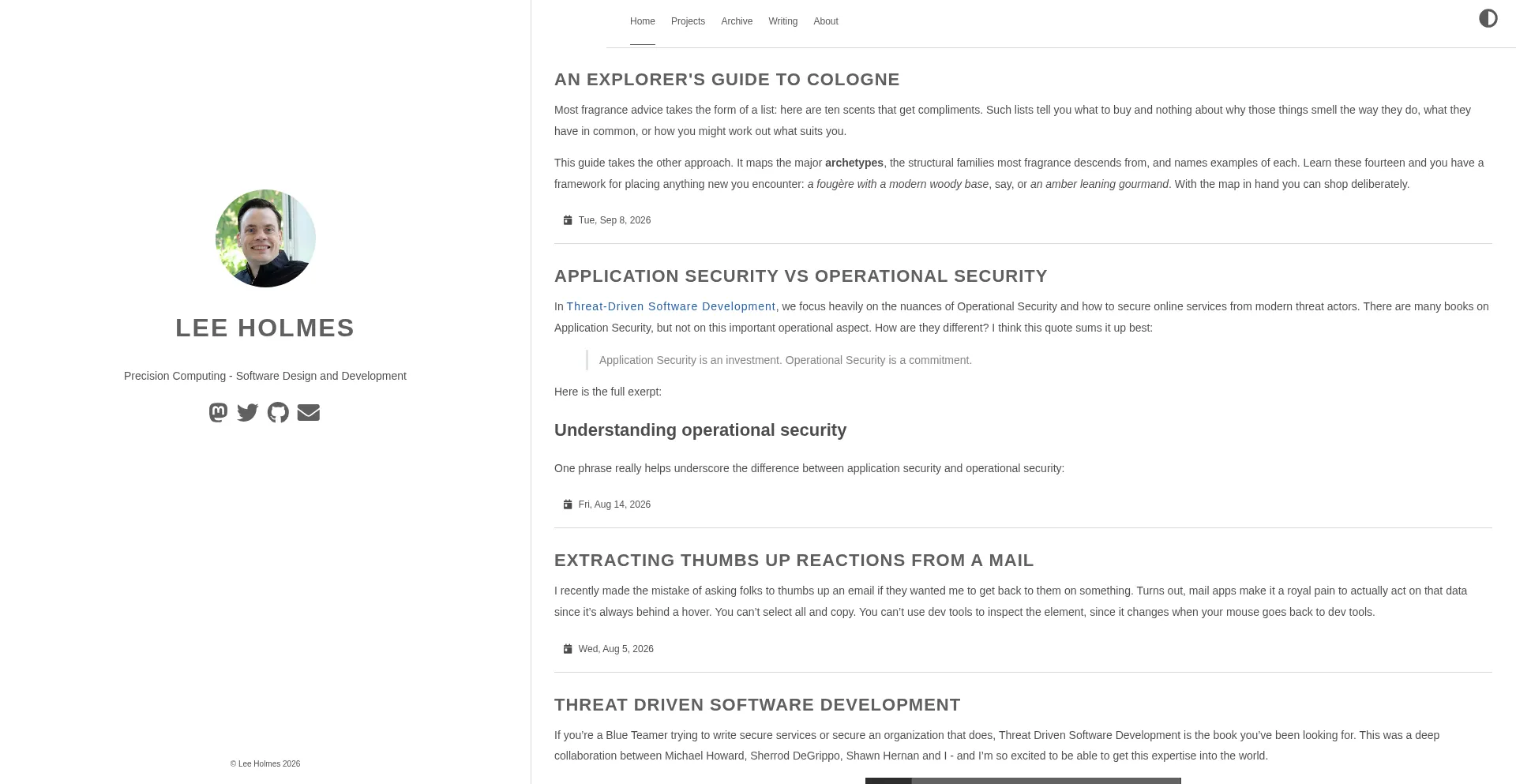Click the Precision Computing tagline
1516x784 pixels.
pyautogui.click(x=265, y=376)
